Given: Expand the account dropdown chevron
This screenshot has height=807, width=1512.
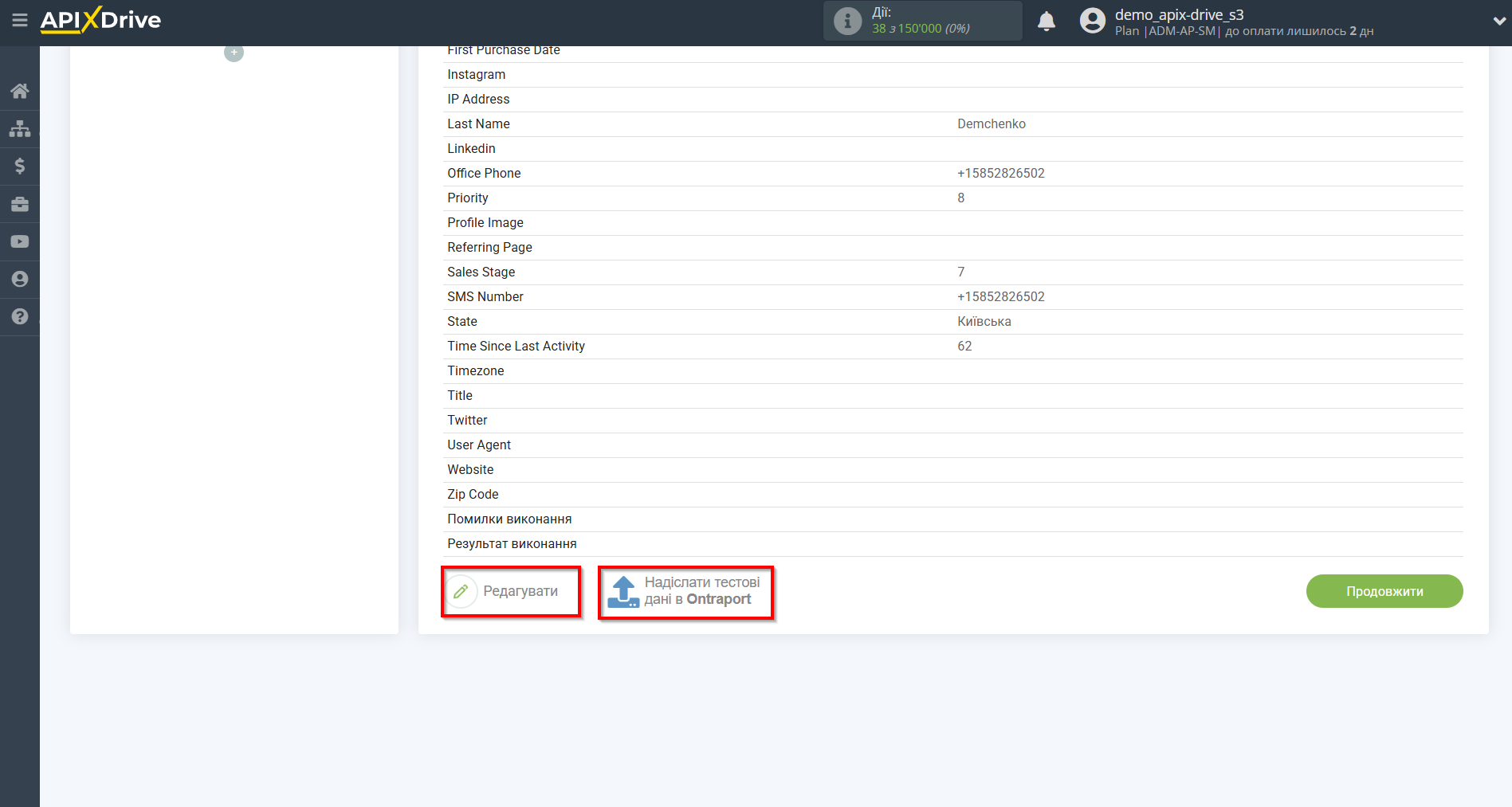Looking at the screenshot, I should click(x=1498, y=22).
